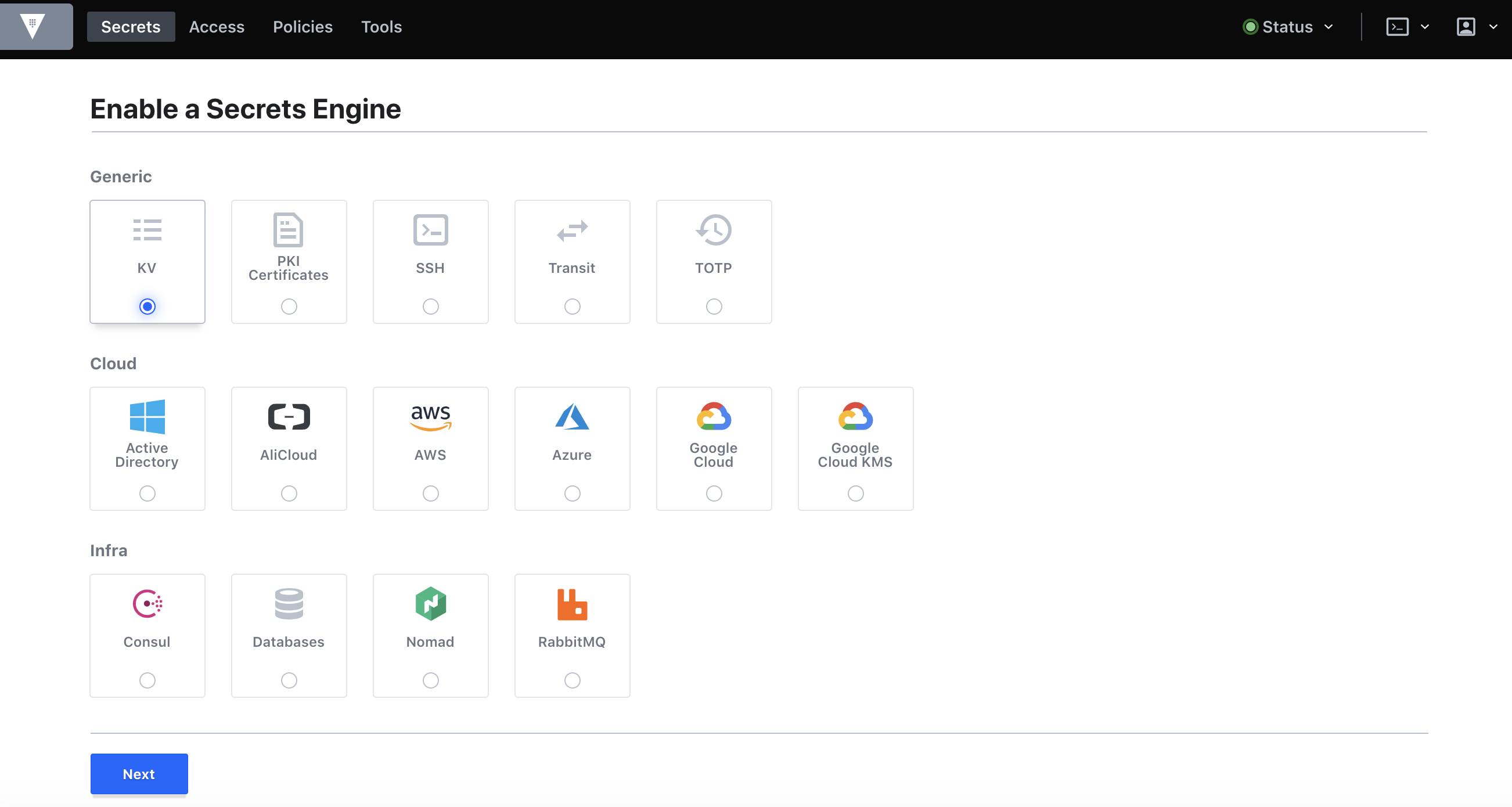Choose the AWS logo icon
Image resolution: width=1512 pixels, height=807 pixels.
click(430, 417)
